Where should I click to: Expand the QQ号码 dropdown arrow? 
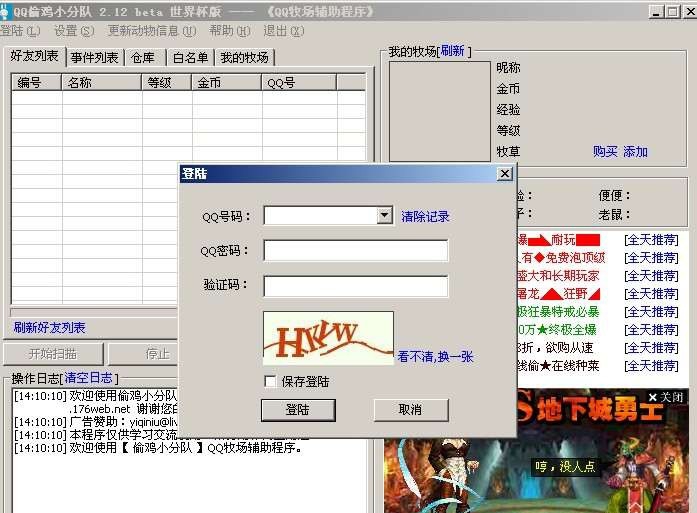[385, 216]
